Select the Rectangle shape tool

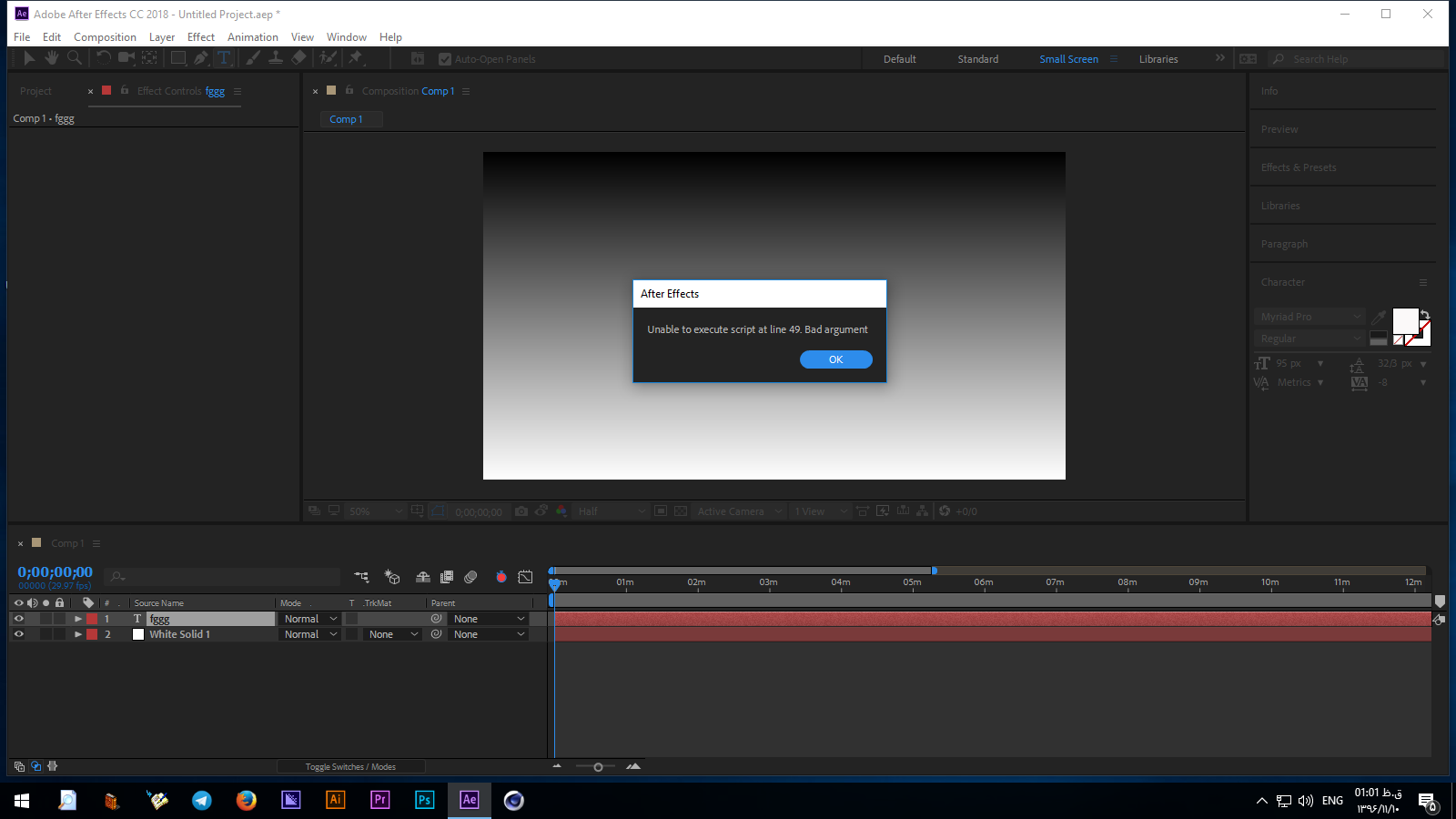(x=178, y=58)
